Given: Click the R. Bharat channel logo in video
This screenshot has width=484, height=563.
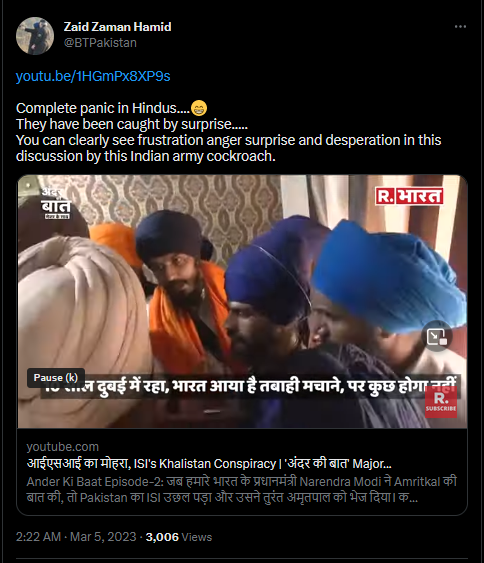Looking at the screenshot, I should point(409,196).
